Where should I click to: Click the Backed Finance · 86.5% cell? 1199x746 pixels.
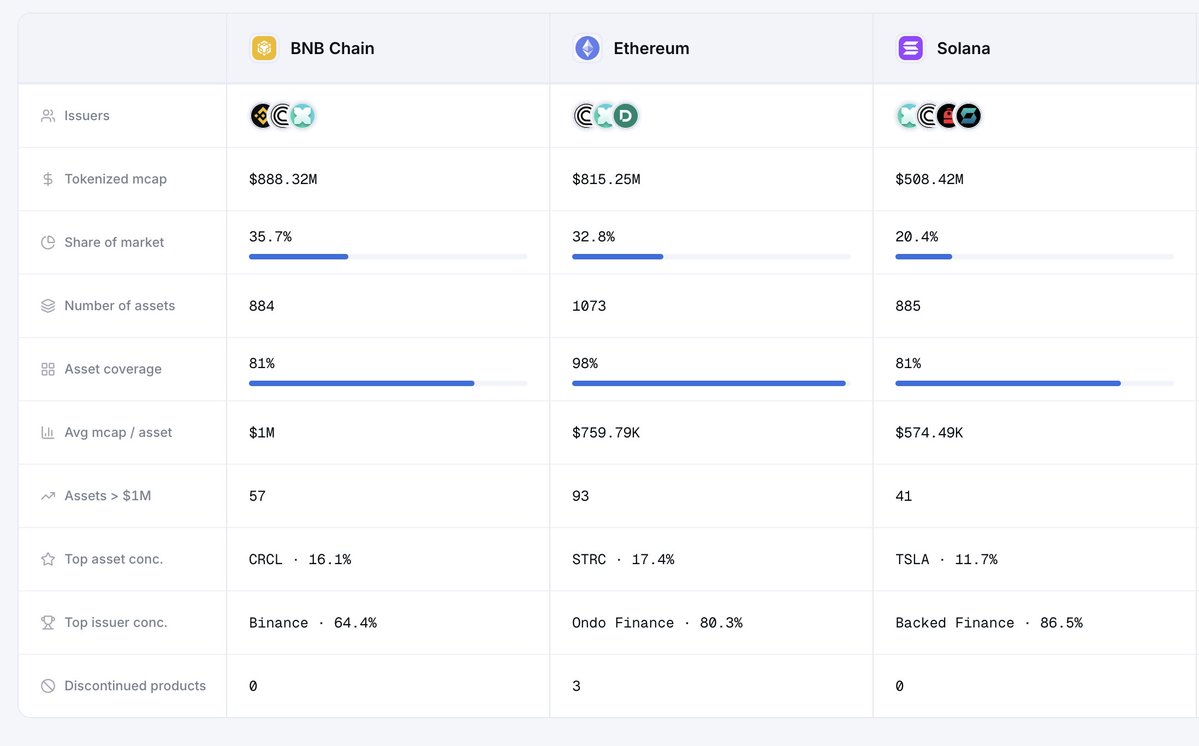pos(989,623)
